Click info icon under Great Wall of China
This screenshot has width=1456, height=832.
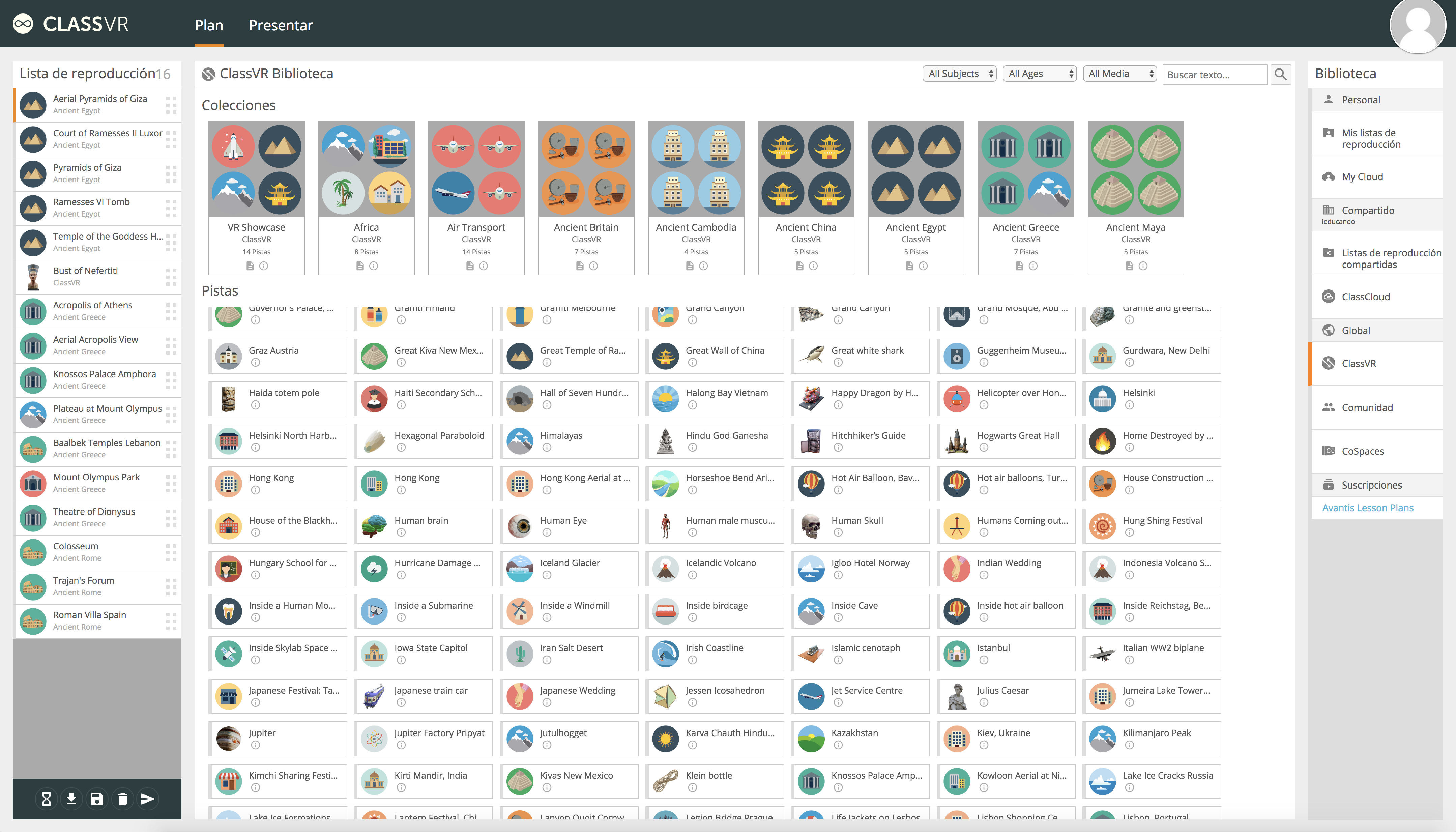click(x=692, y=362)
